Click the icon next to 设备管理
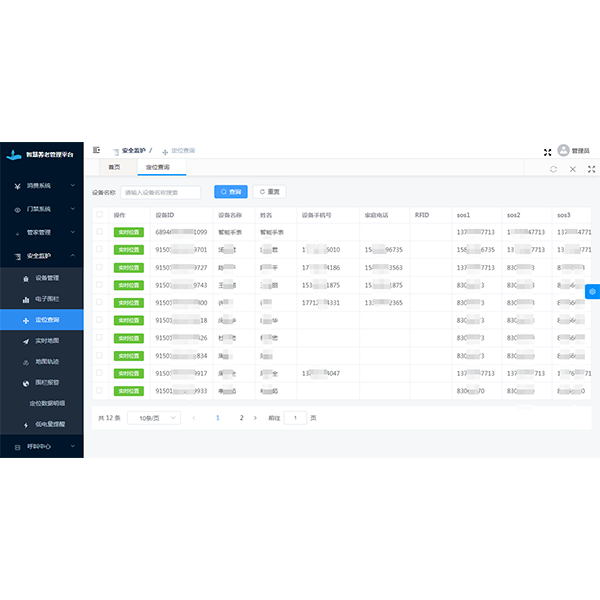 tap(26, 279)
